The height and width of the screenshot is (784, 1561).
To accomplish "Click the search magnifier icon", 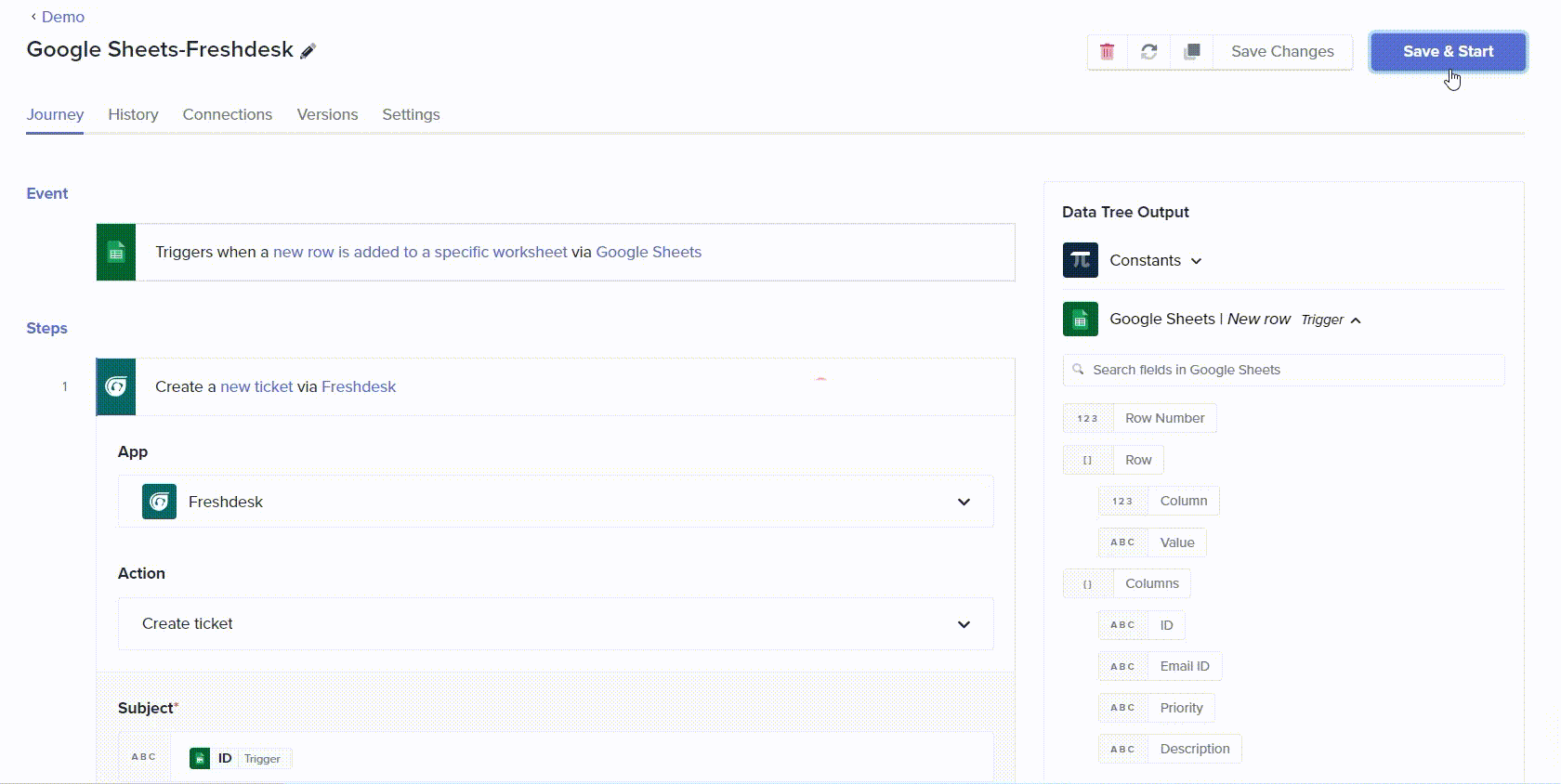I will coord(1078,370).
